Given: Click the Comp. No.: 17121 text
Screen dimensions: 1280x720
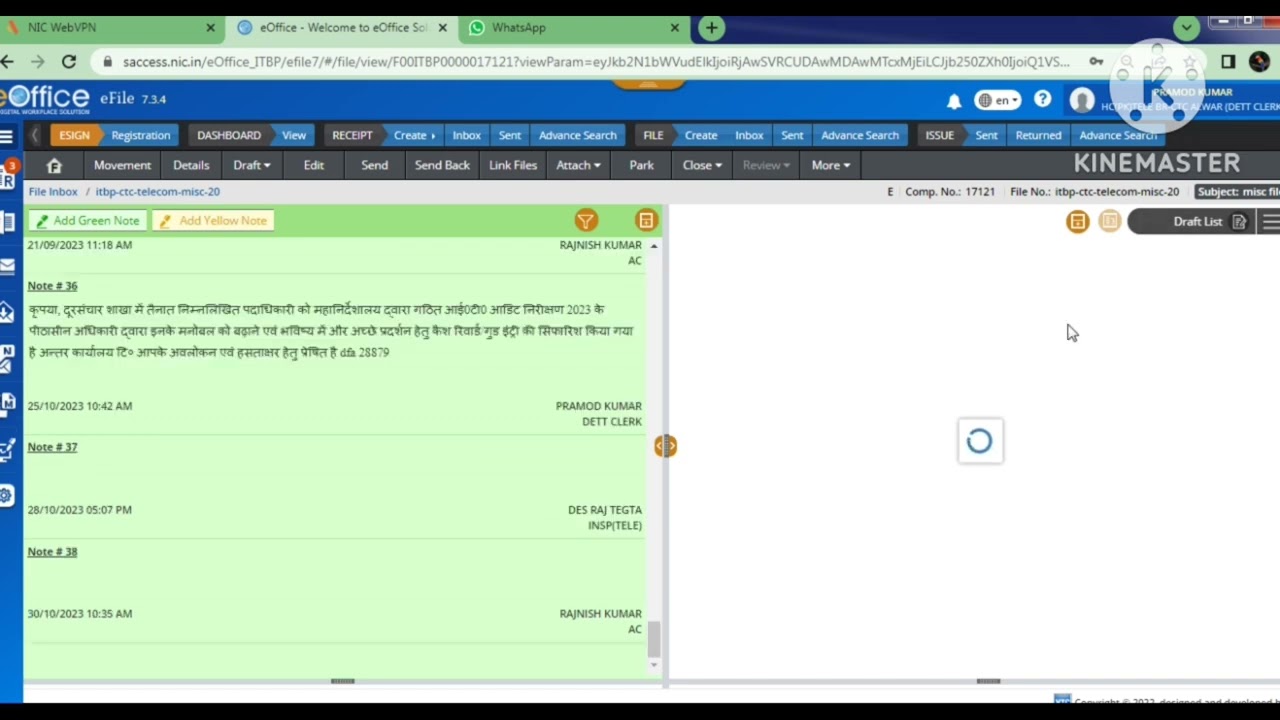Looking at the screenshot, I should (x=949, y=192).
